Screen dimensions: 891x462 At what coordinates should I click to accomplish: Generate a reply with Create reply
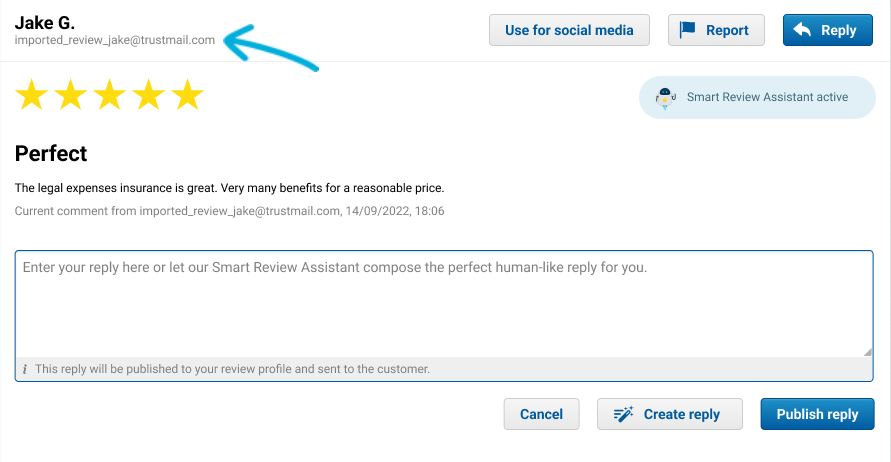click(669, 414)
